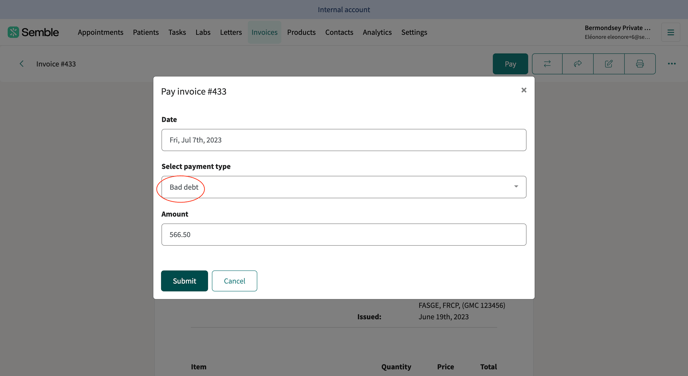The height and width of the screenshot is (376, 688).
Task: Click the Date field showing Jul 7th
Action: 344,140
